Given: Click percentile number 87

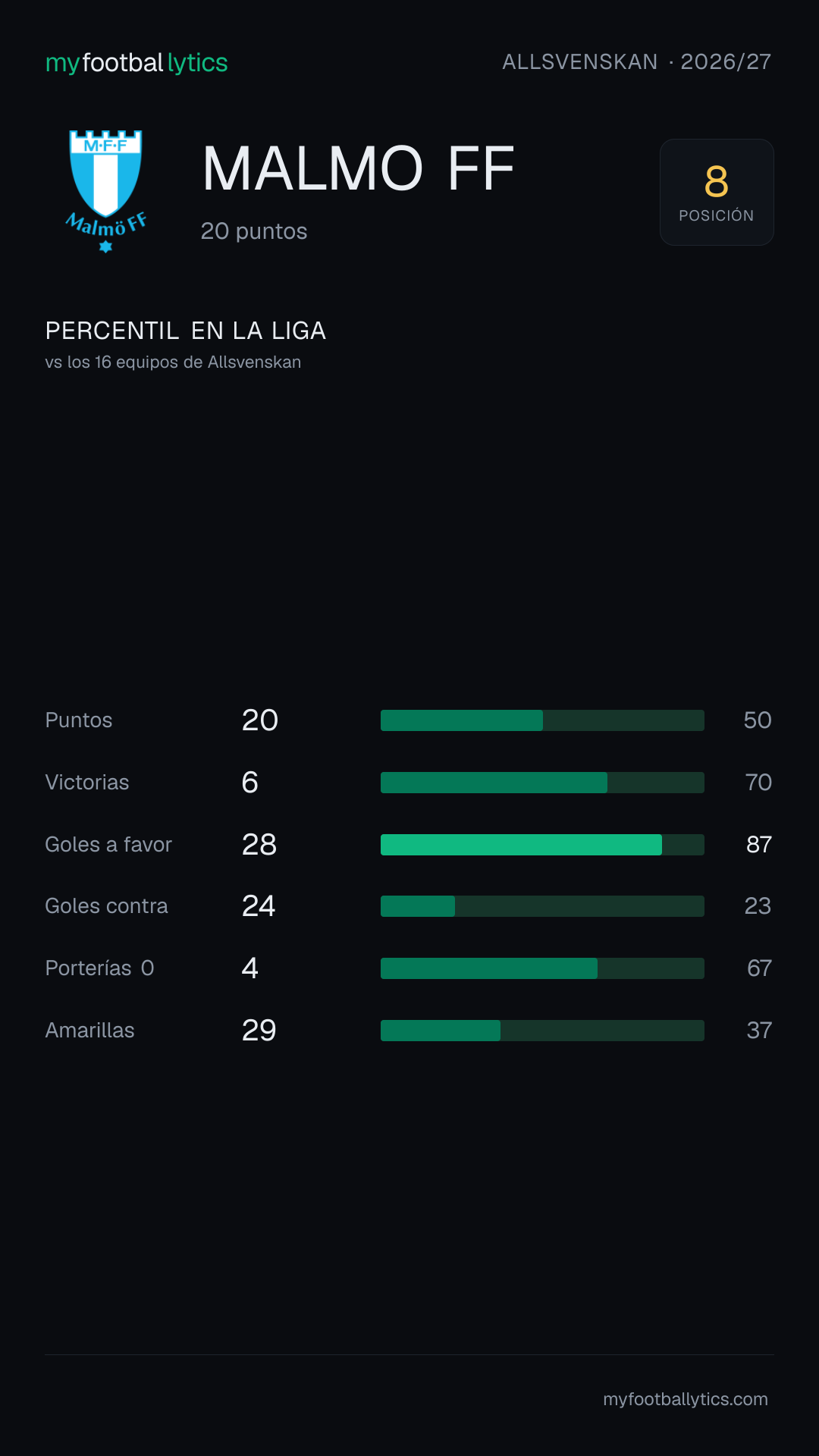Looking at the screenshot, I should (x=759, y=845).
